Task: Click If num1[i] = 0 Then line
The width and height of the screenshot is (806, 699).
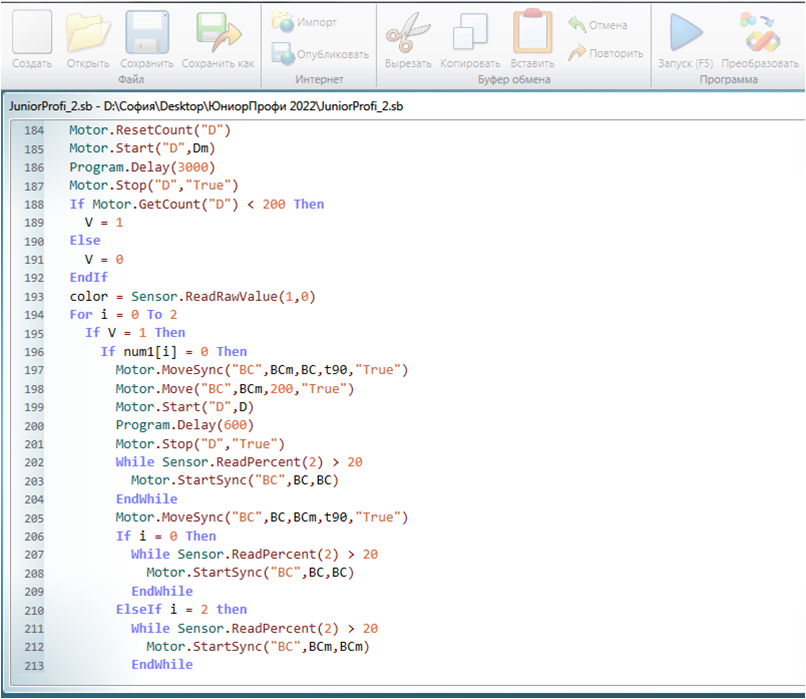Action: tap(174, 352)
